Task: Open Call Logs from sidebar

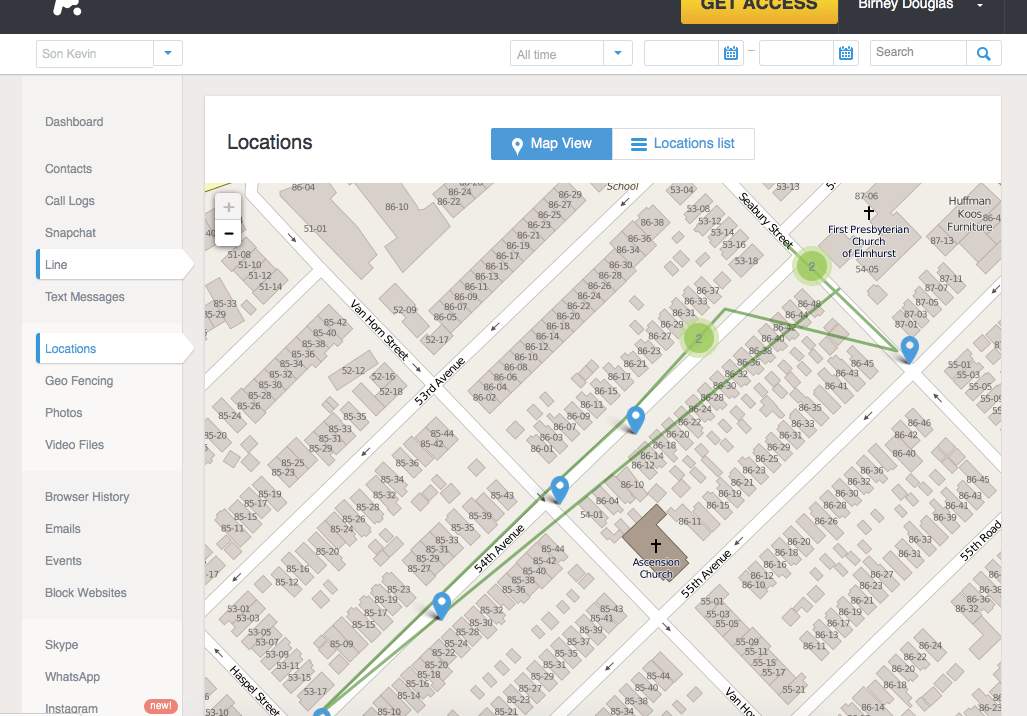Action: tap(70, 201)
